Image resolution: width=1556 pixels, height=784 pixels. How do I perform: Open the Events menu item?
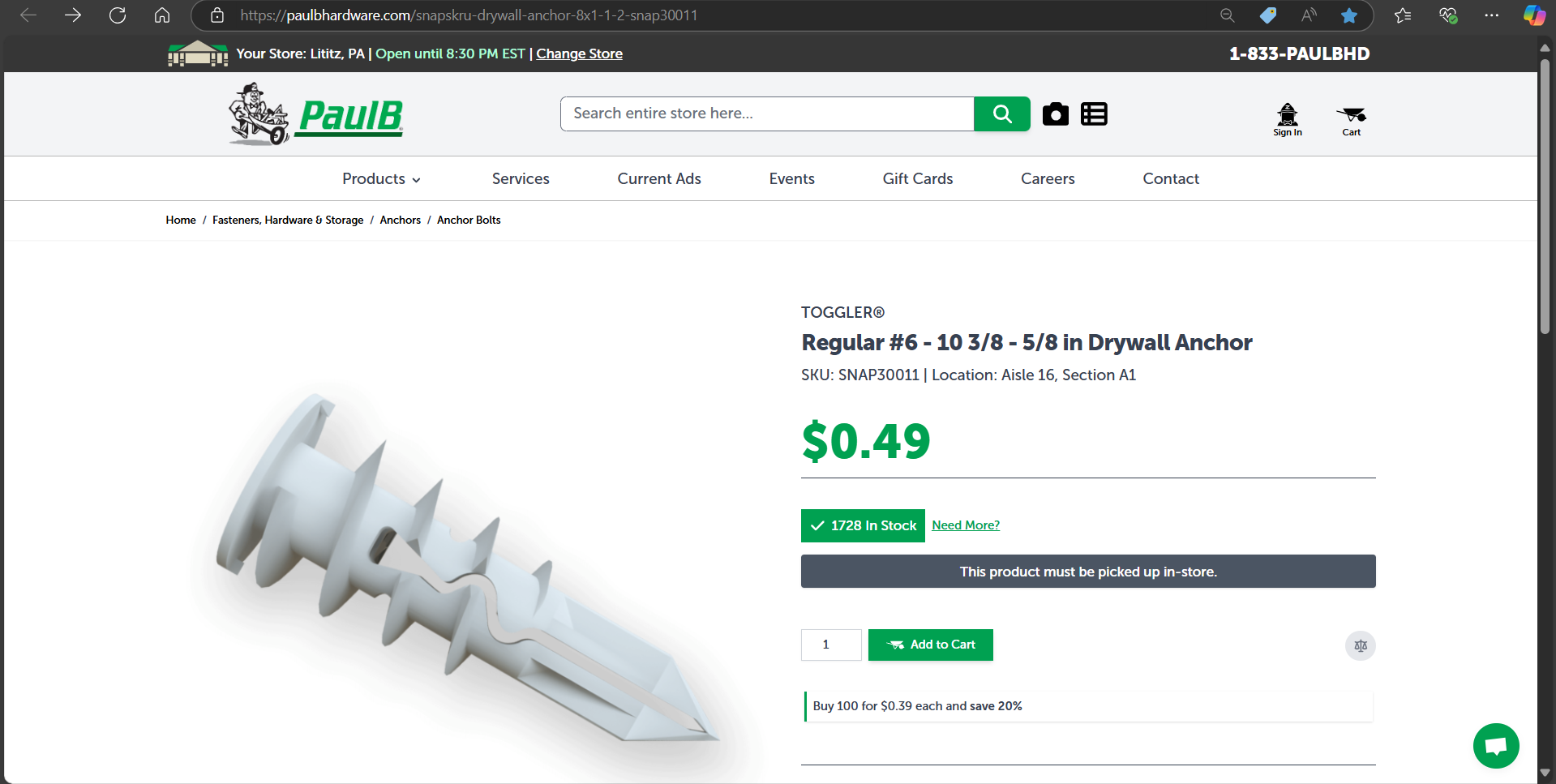(792, 179)
